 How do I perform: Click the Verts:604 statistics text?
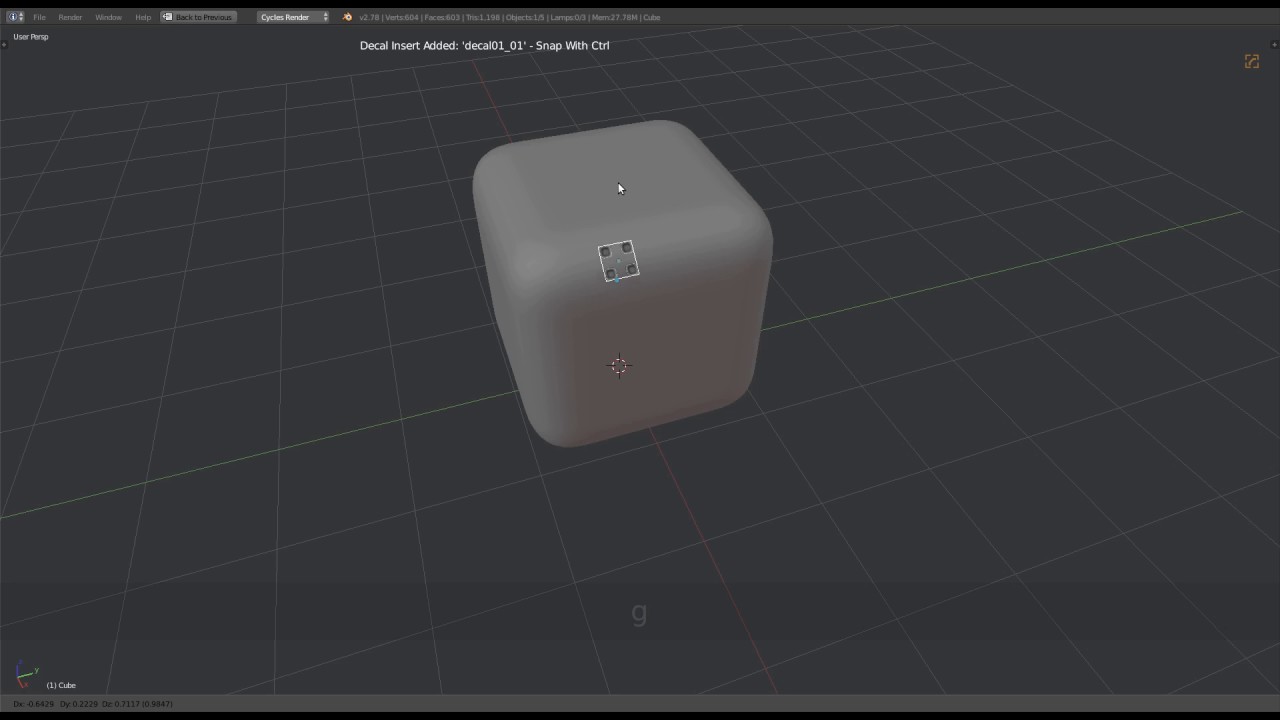(401, 17)
